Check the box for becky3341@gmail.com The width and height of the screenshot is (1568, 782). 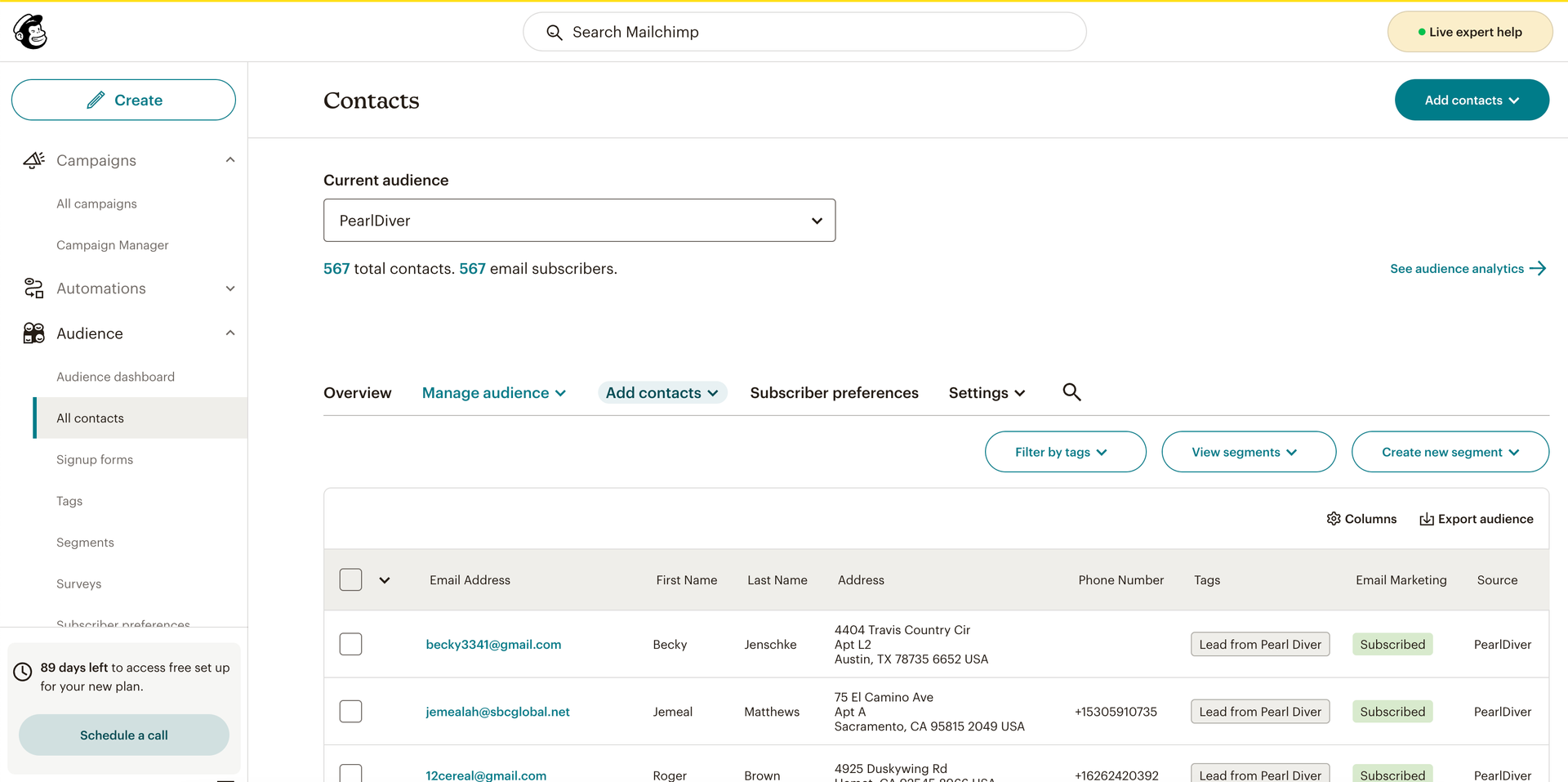click(350, 645)
